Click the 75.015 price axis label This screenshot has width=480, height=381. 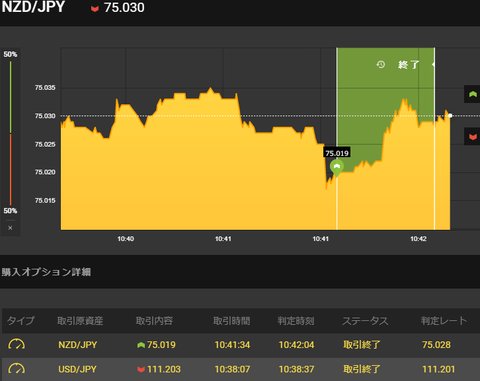pyautogui.click(x=45, y=200)
